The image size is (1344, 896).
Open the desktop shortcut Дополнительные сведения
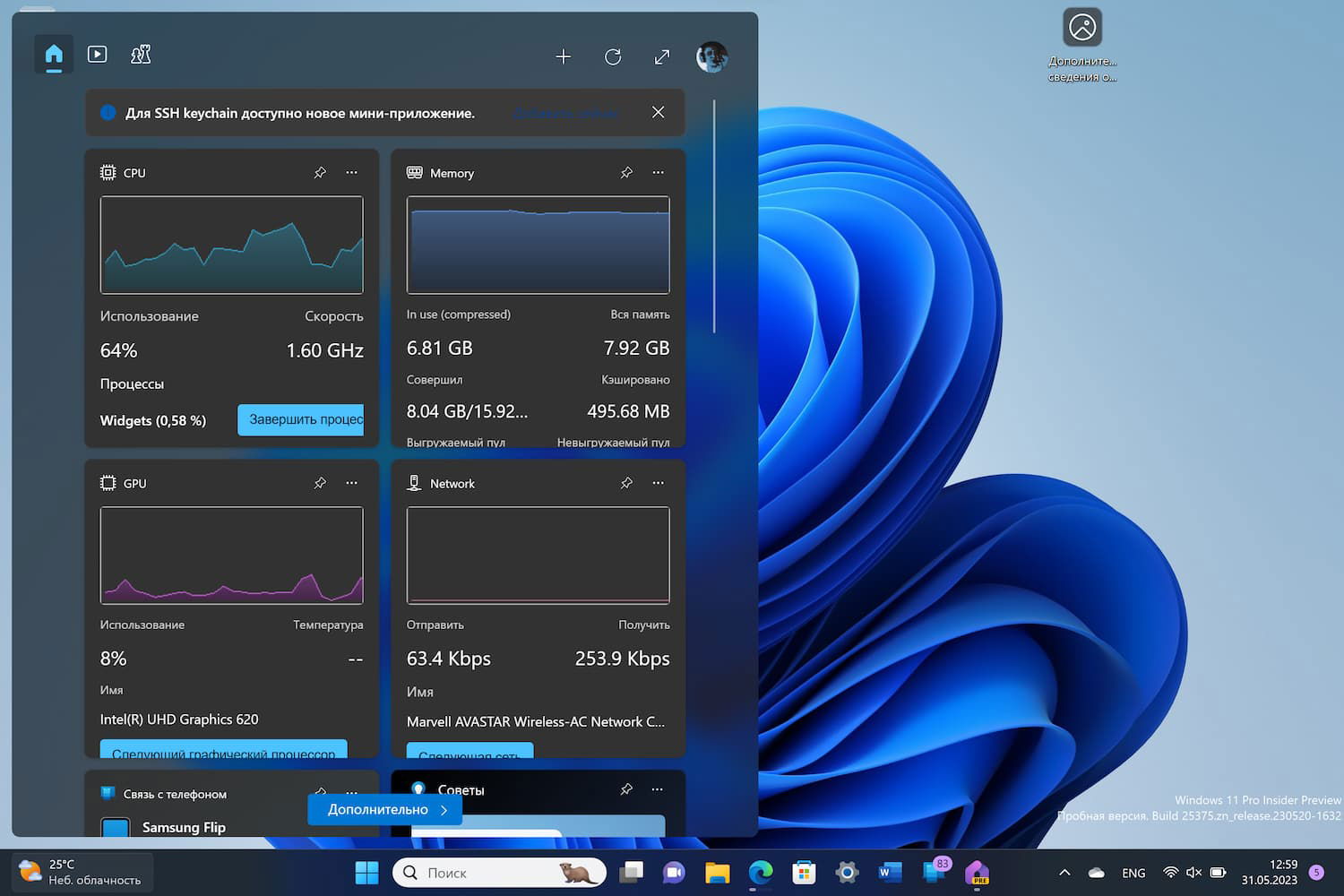coord(1082,44)
